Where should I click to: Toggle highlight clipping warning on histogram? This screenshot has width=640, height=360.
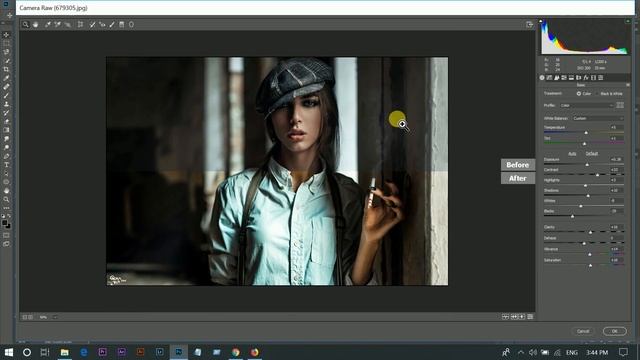point(628,21)
